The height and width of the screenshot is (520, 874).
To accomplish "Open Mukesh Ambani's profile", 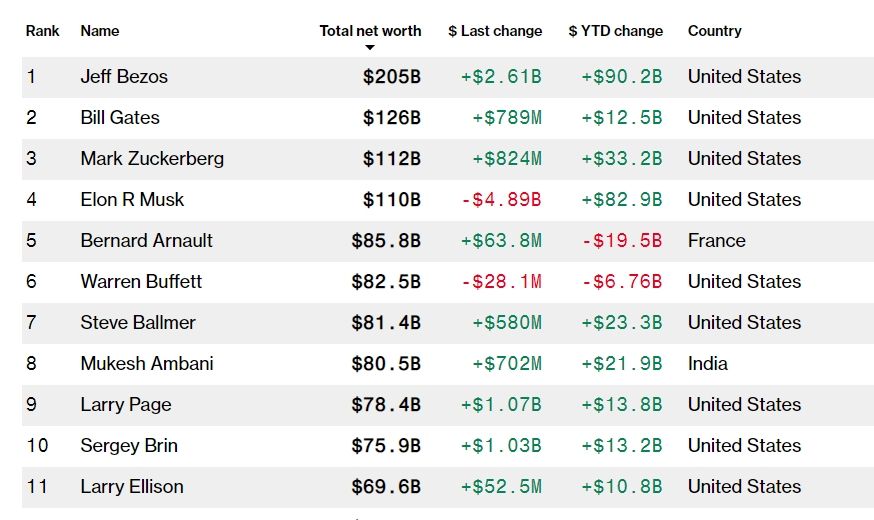I will 147,364.
